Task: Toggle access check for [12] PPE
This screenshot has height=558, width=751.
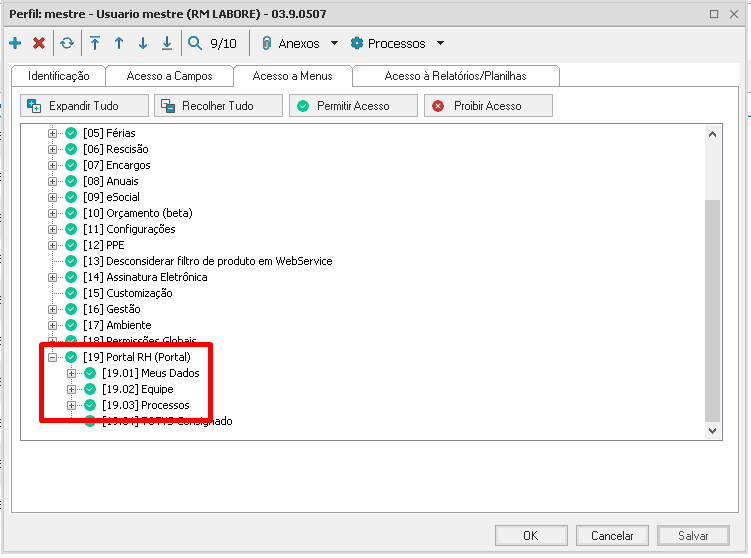Action: [71, 245]
